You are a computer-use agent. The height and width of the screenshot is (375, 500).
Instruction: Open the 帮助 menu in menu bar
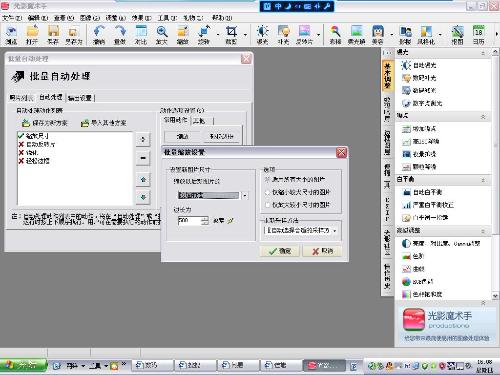pyautogui.click(x=221, y=18)
